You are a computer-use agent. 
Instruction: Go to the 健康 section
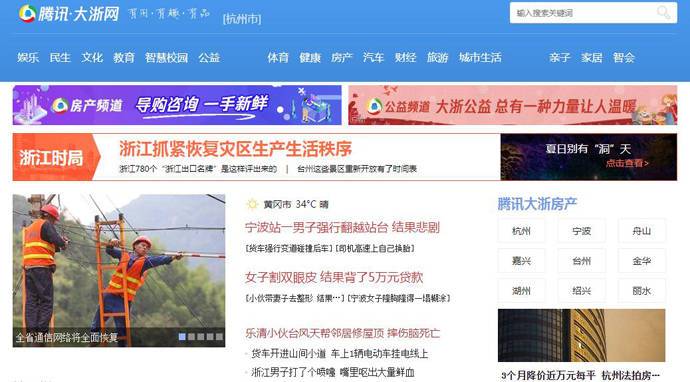point(310,58)
